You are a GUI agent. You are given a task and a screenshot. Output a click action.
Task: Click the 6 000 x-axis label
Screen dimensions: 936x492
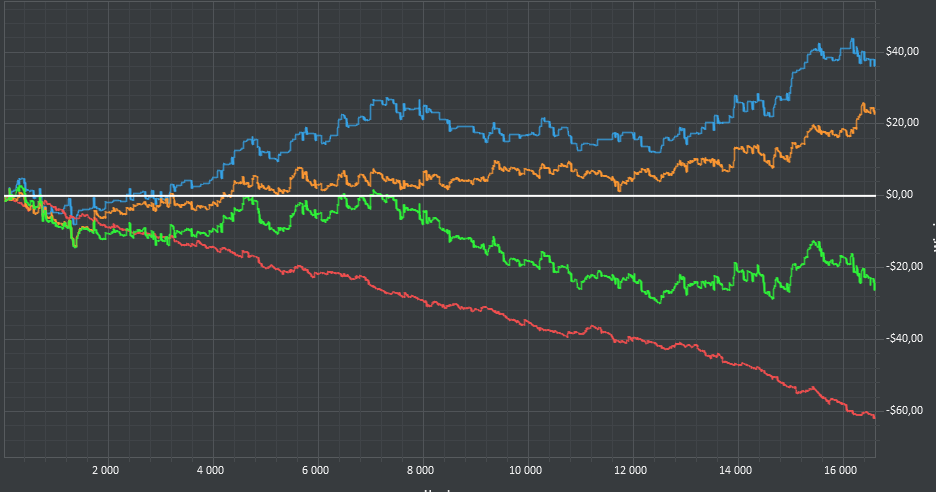pos(316,471)
